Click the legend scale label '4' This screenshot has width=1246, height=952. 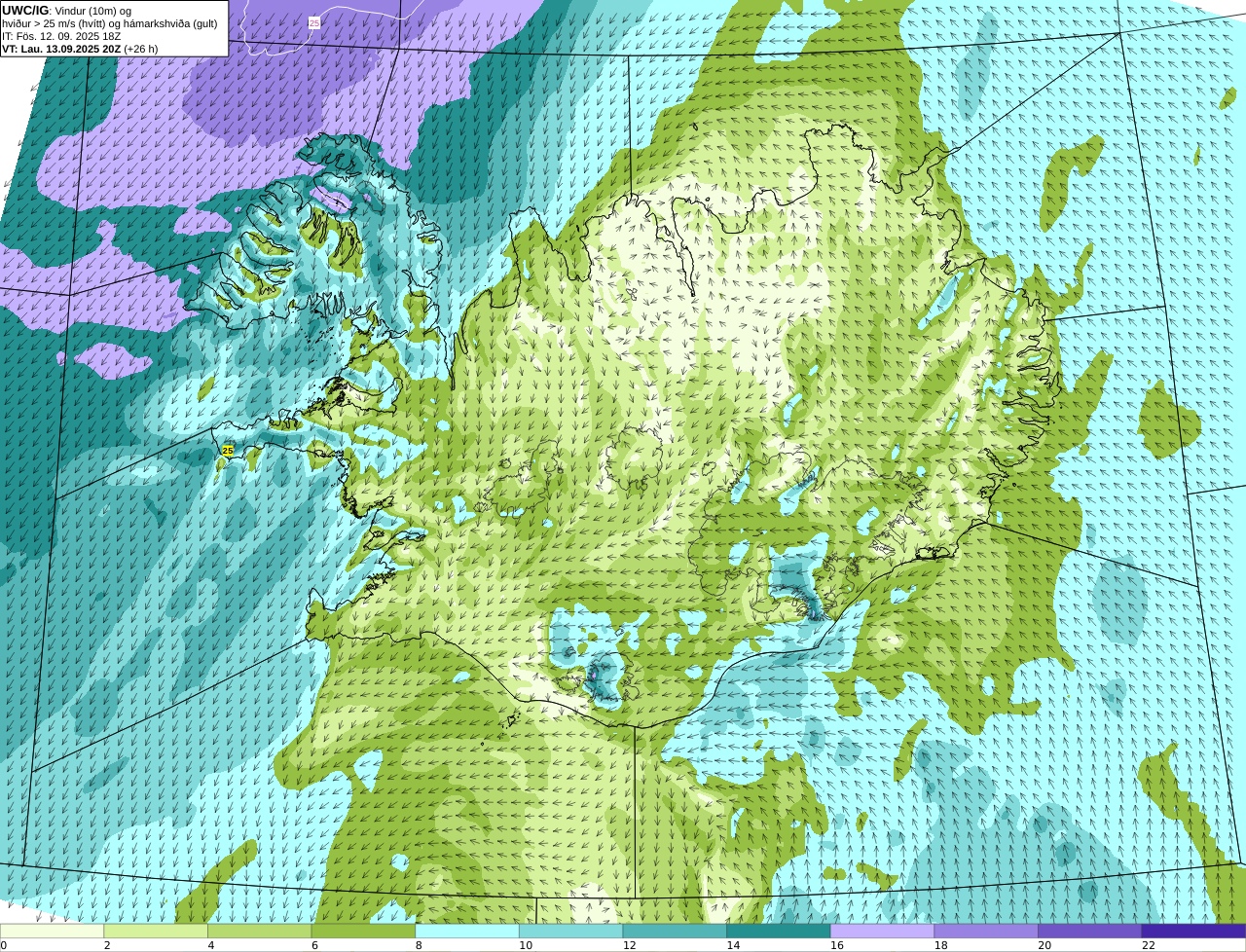210,945
